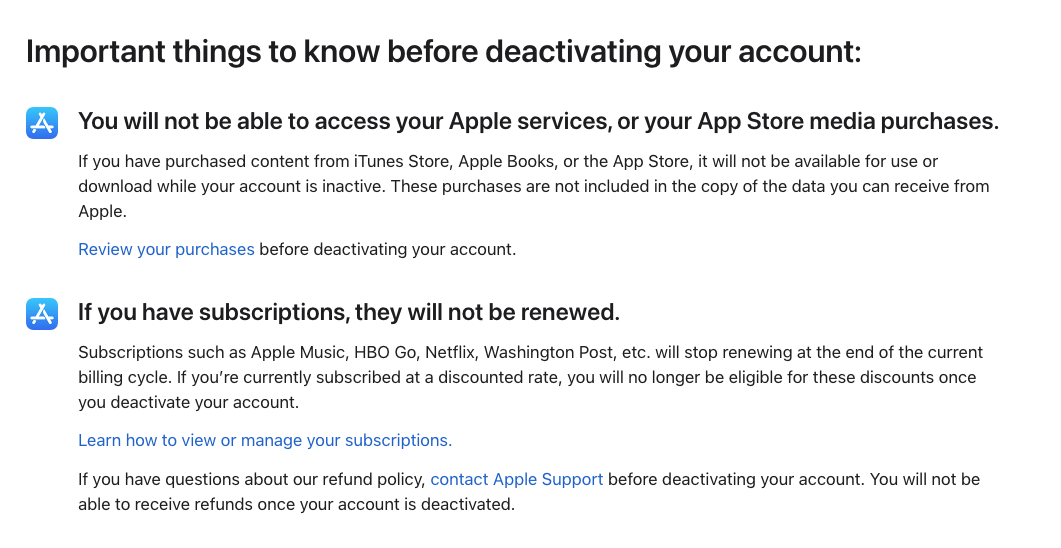Open Learn how to view or manage subscriptions
The height and width of the screenshot is (548, 1061).
click(x=265, y=440)
